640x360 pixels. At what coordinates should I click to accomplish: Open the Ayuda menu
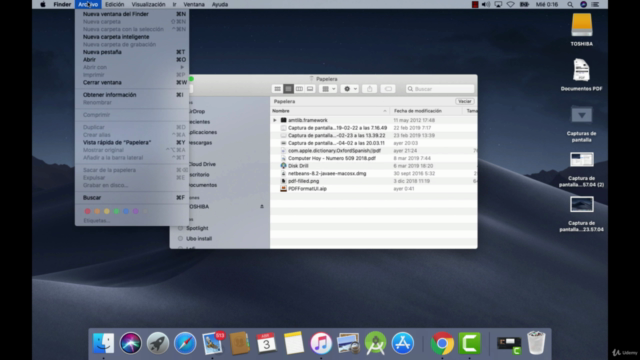point(220,4)
